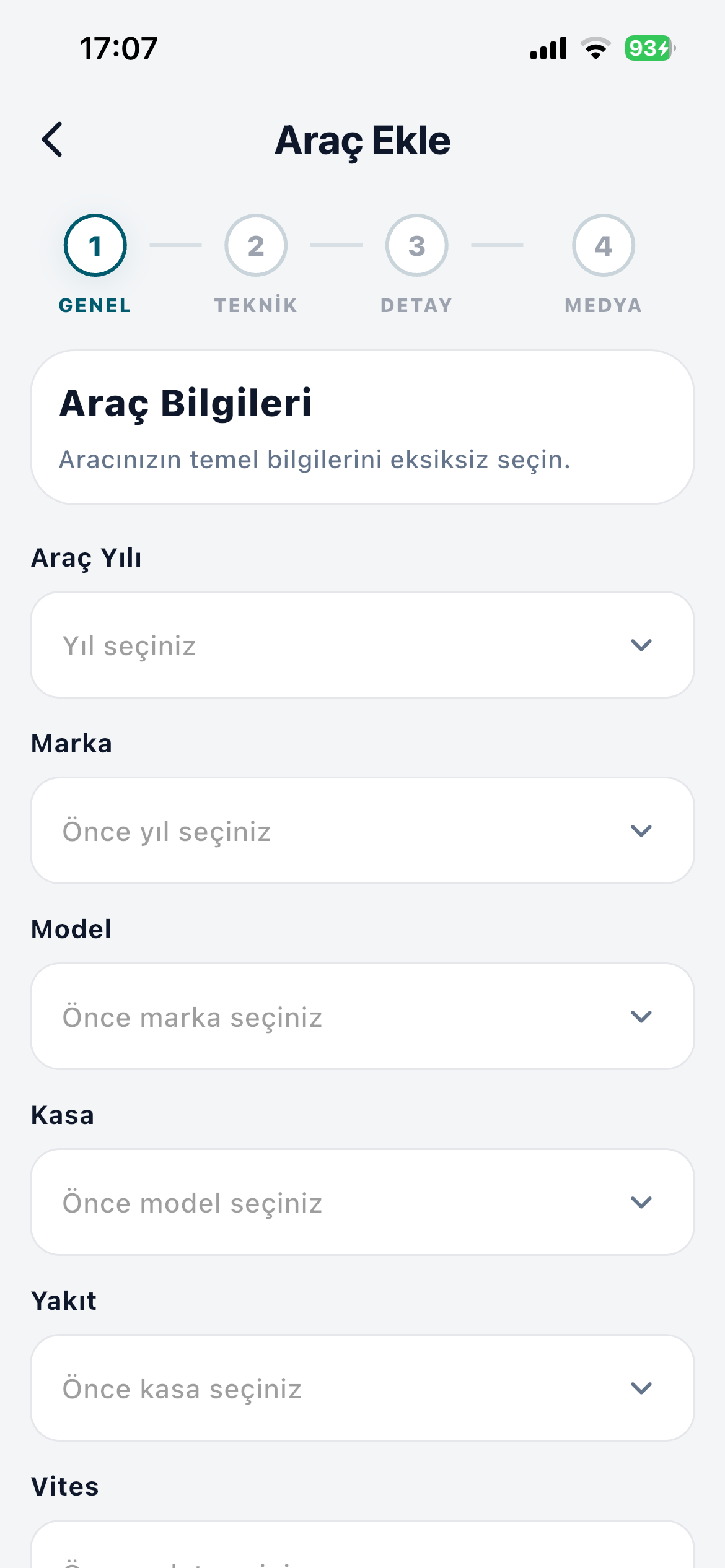Image resolution: width=725 pixels, height=1568 pixels.
Task: Tap the Araç Ekle page title
Action: (x=362, y=141)
